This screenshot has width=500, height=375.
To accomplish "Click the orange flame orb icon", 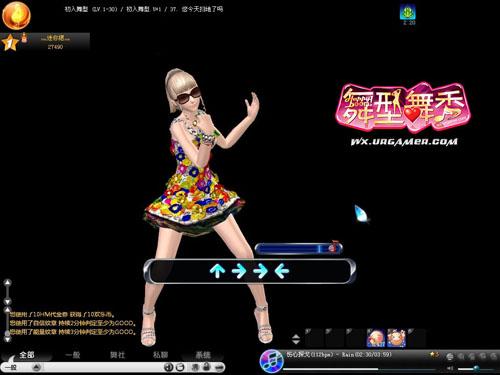I will pos(16,15).
